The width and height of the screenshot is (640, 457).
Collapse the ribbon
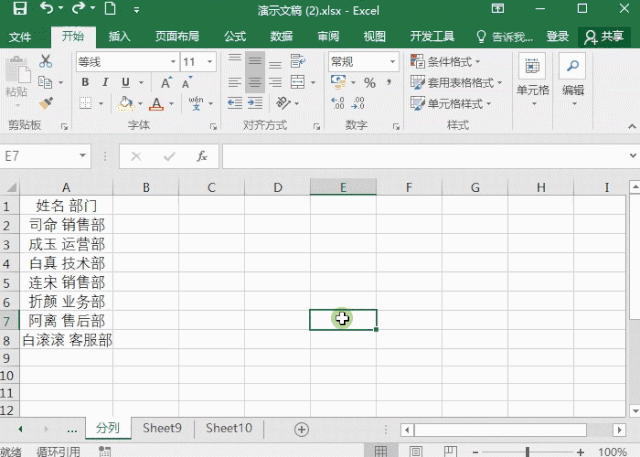click(x=632, y=127)
